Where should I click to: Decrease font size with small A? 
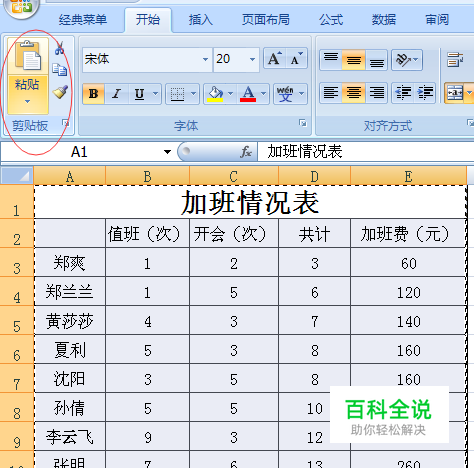pyautogui.click(x=296, y=59)
